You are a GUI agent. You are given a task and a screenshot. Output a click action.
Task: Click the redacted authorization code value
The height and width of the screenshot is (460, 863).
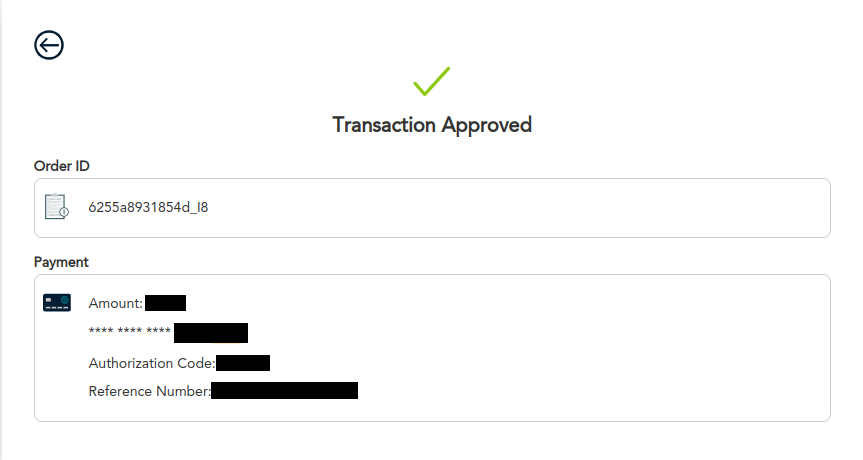point(243,363)
